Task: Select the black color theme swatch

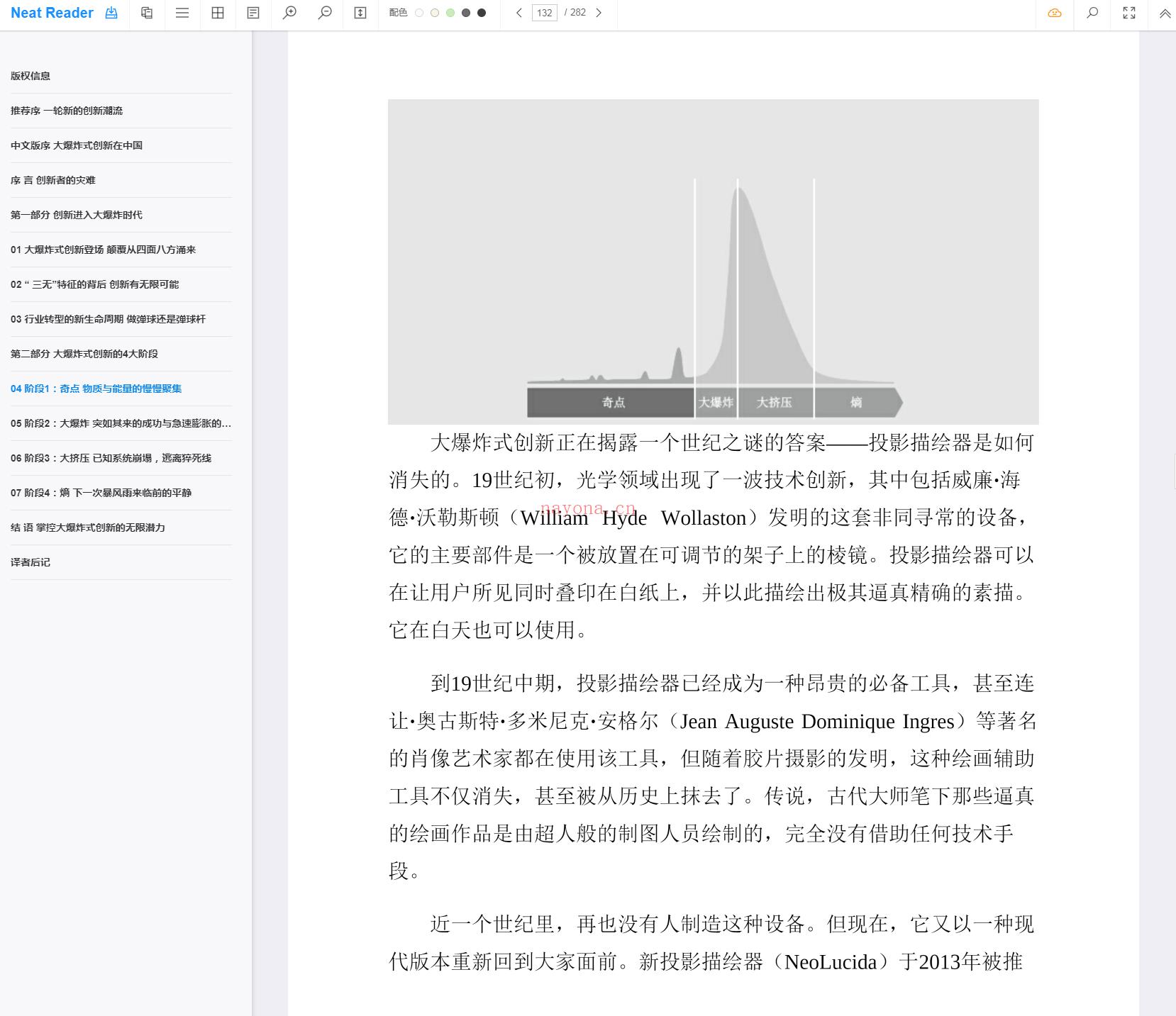Action: 482,13
